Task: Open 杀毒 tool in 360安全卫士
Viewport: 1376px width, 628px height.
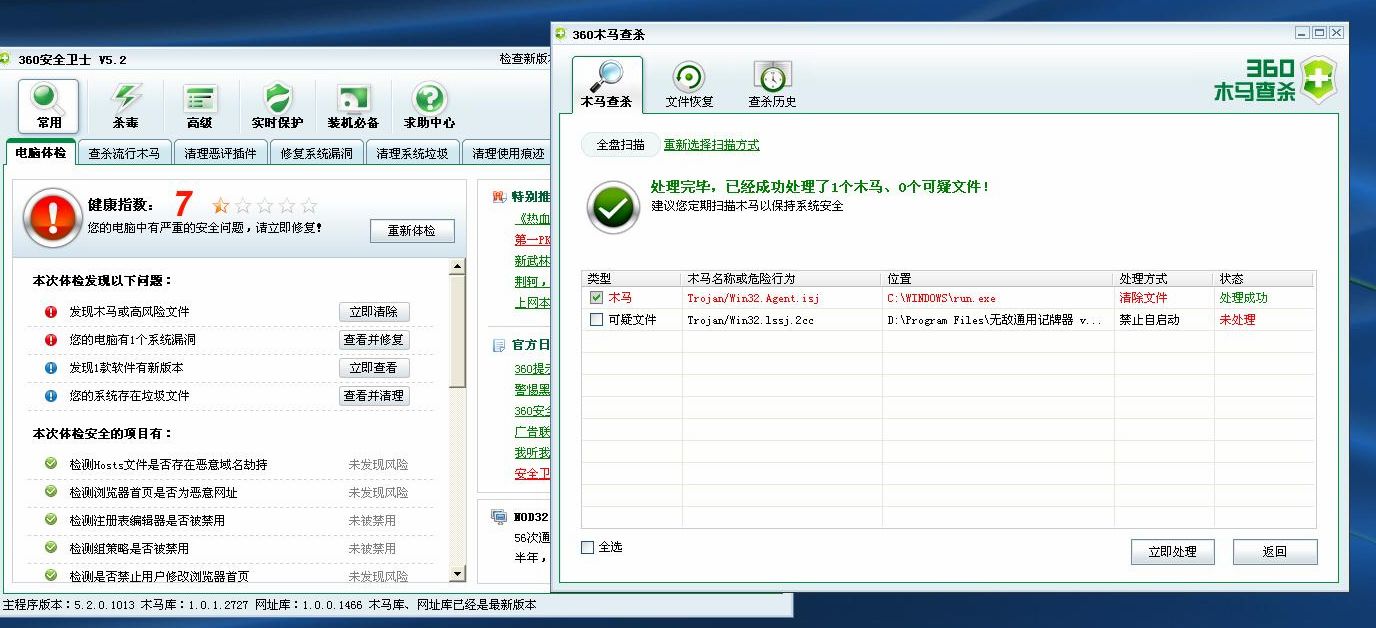Action: coord(126,106)
